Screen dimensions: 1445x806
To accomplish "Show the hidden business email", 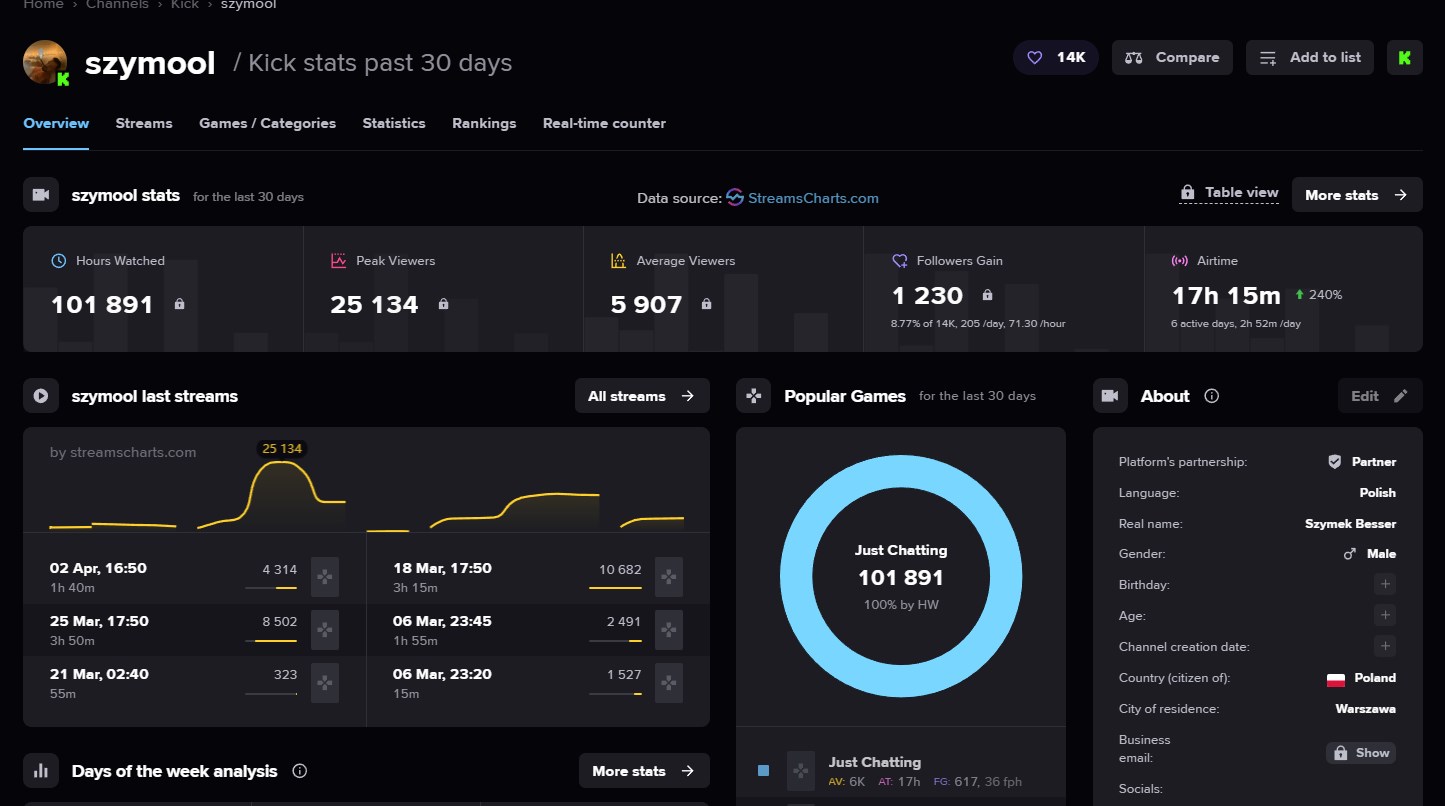I will (x=1360, y=753).
